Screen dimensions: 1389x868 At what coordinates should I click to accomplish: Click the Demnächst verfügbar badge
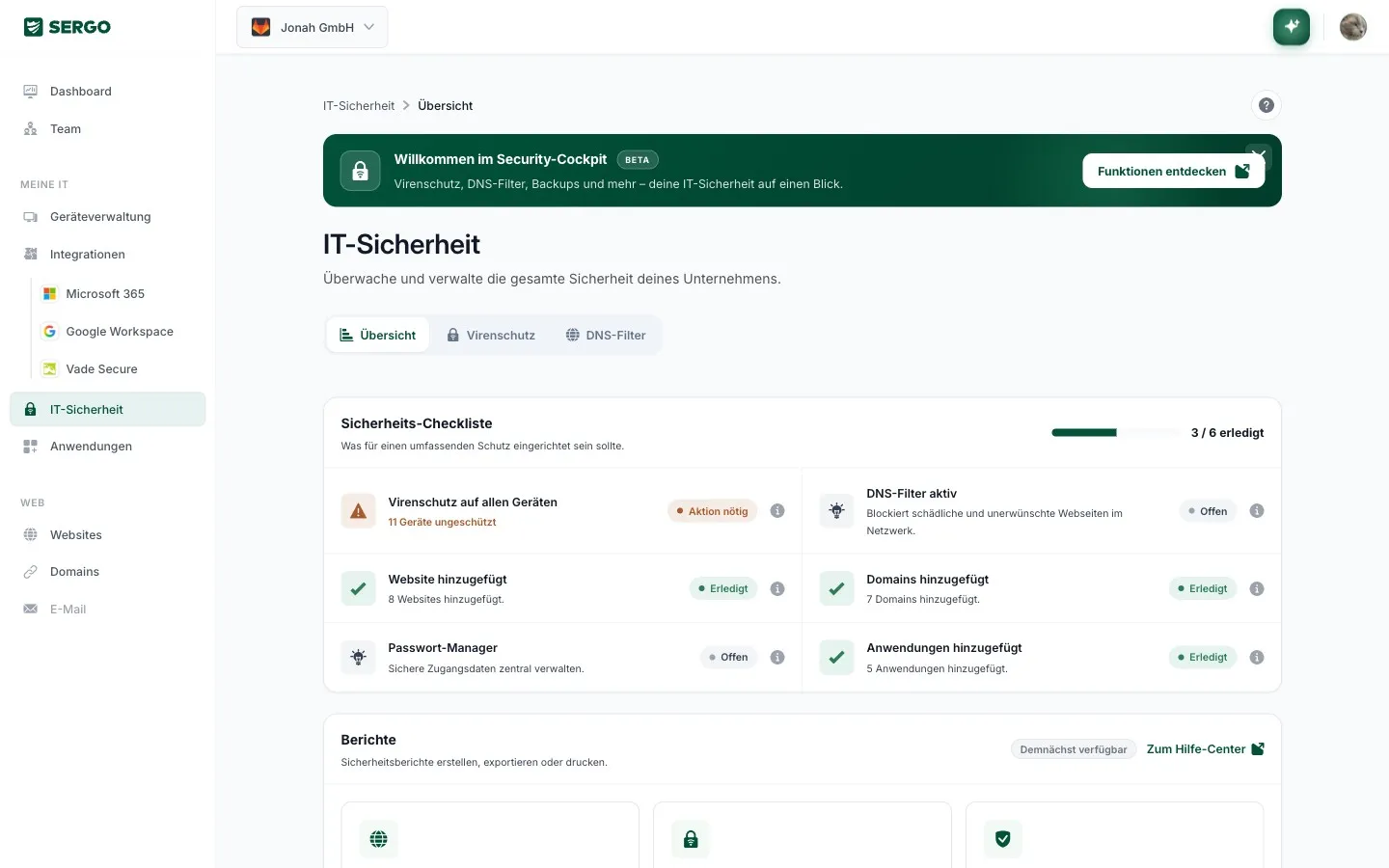tap(1074, 749)
